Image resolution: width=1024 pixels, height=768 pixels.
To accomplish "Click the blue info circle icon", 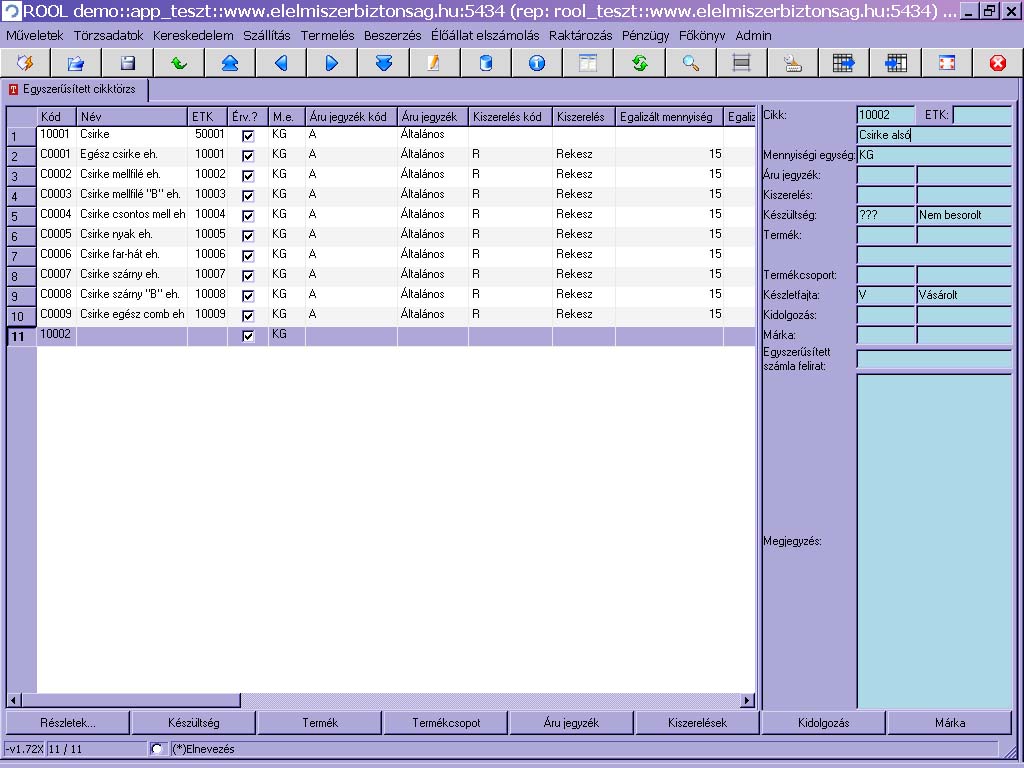I will click(x=537, y=63).
